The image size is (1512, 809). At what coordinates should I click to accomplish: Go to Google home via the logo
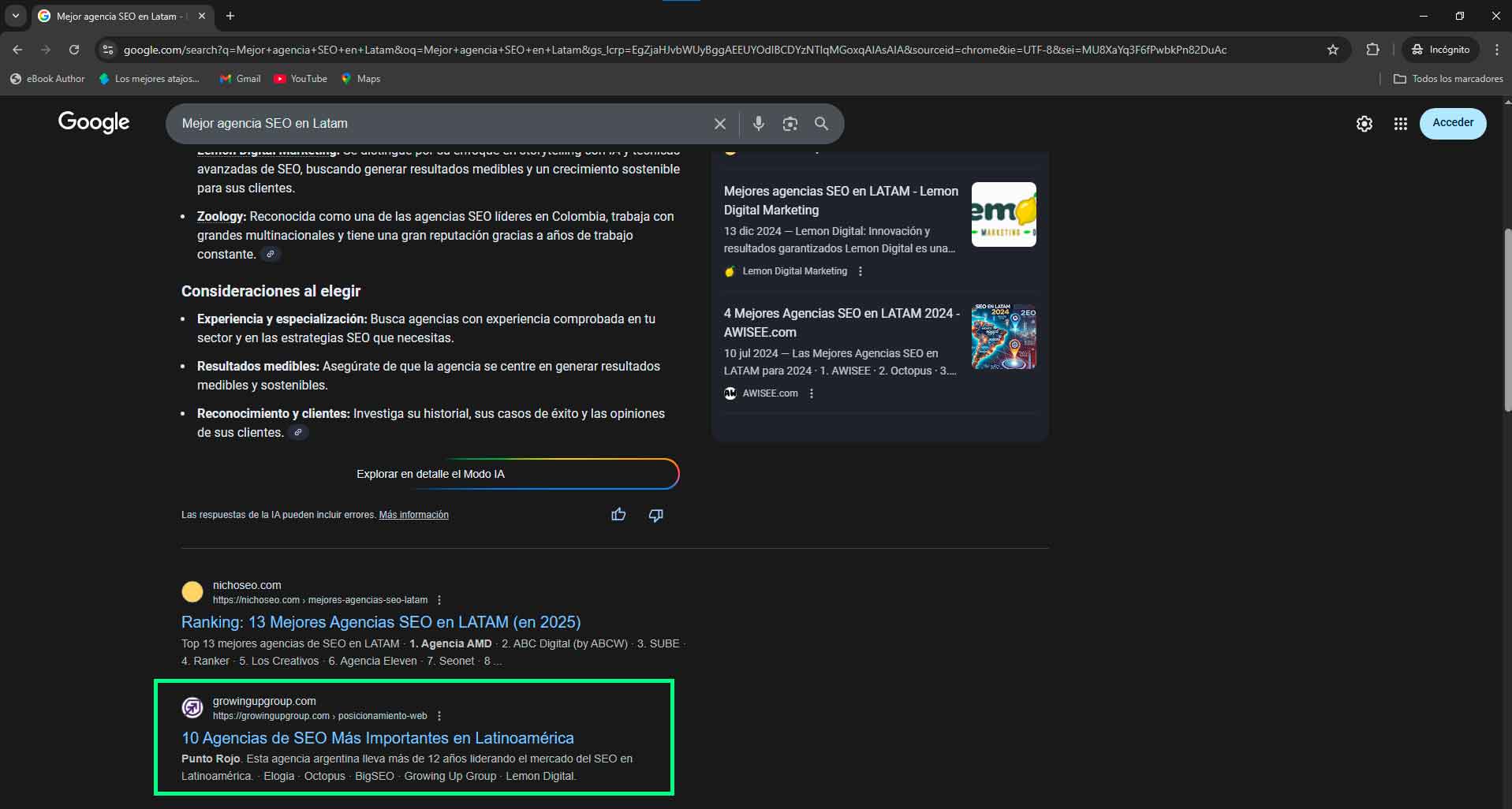tap(94, 122)
